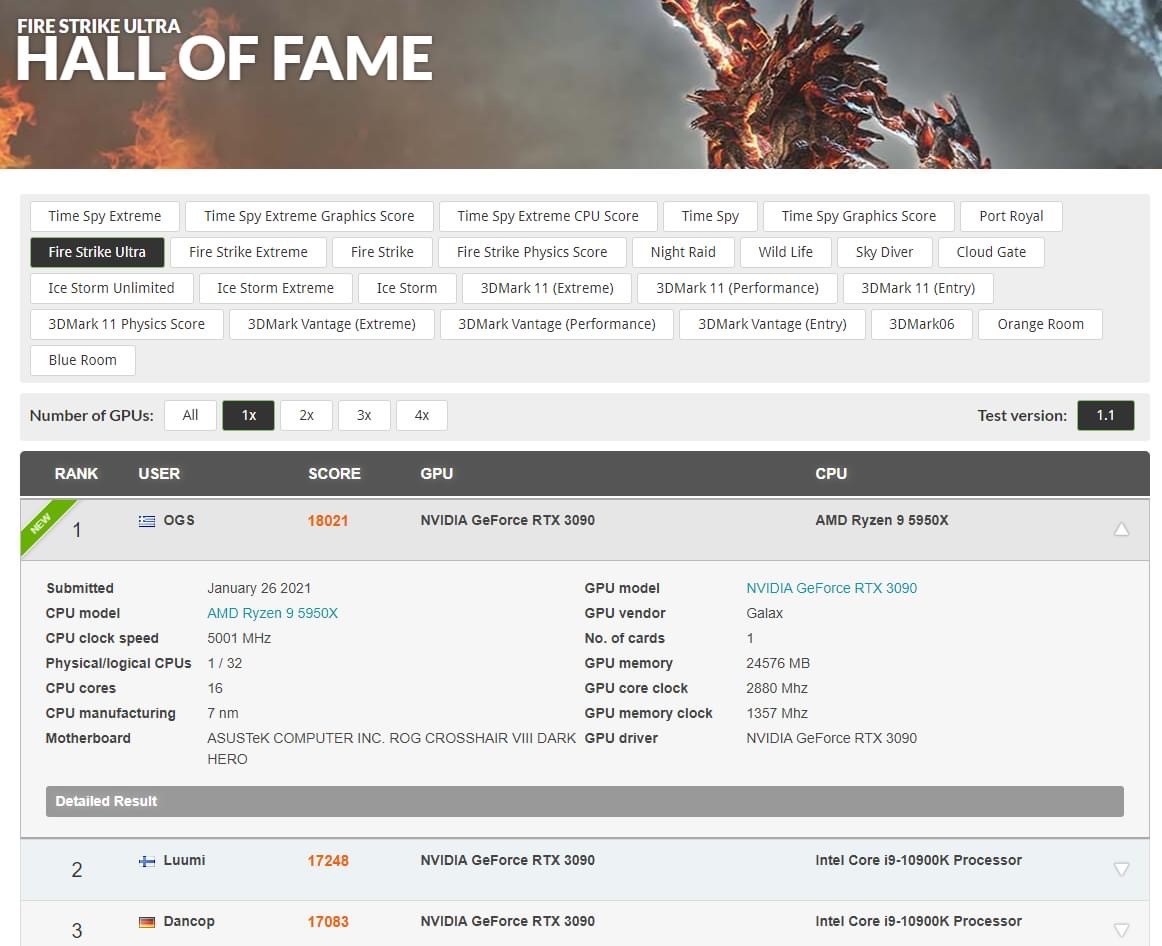Open the 3DMark 11 Physics Score tab
The image size is (1162, 946).
coord(127,324)
